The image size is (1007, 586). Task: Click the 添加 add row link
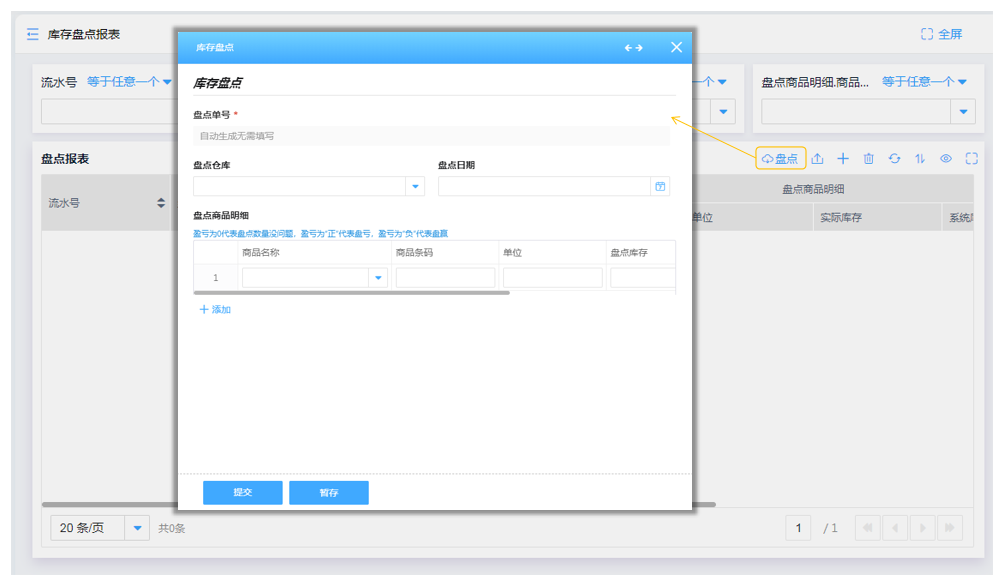pyautogui.click(x=215, y=310)
